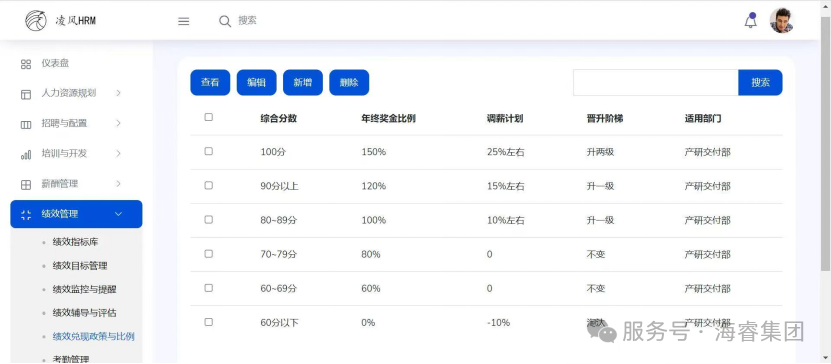Image resolution: width=831 pixels, height=364 pixels.
Task: Click the 80% bonus cell
Action: coord(371,254)
